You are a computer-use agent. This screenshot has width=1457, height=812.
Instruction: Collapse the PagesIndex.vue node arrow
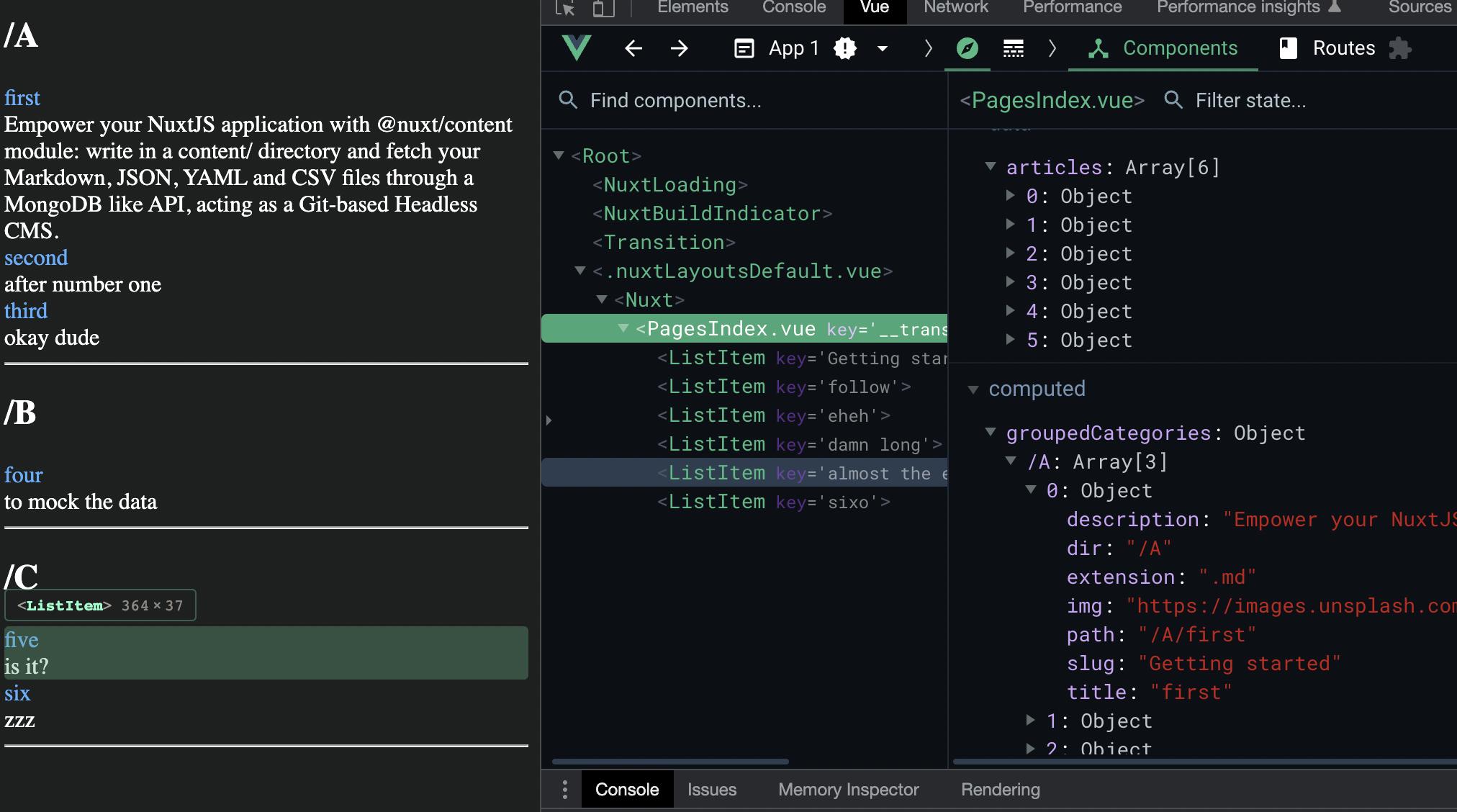click(623, 328)
